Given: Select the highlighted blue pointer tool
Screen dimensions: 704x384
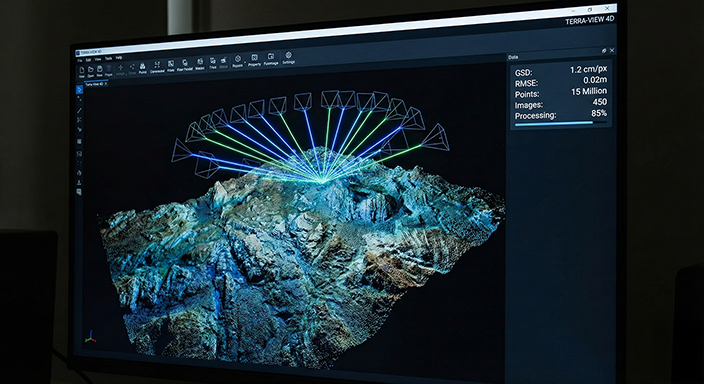Looking at the screenshot, I should pyautogui.click(x=79, y=90).
